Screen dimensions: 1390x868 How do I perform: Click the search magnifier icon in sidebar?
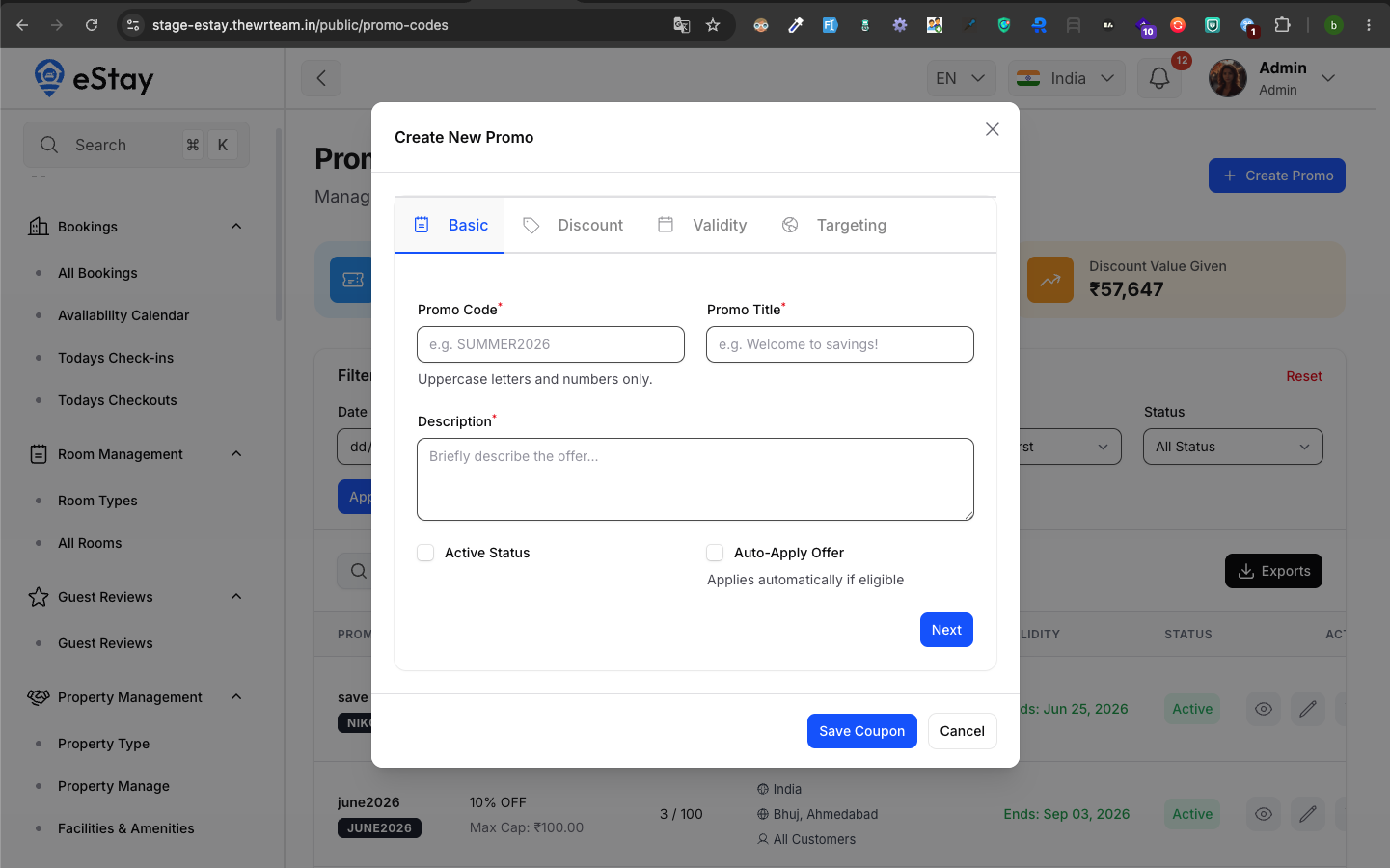coord(49,145)
